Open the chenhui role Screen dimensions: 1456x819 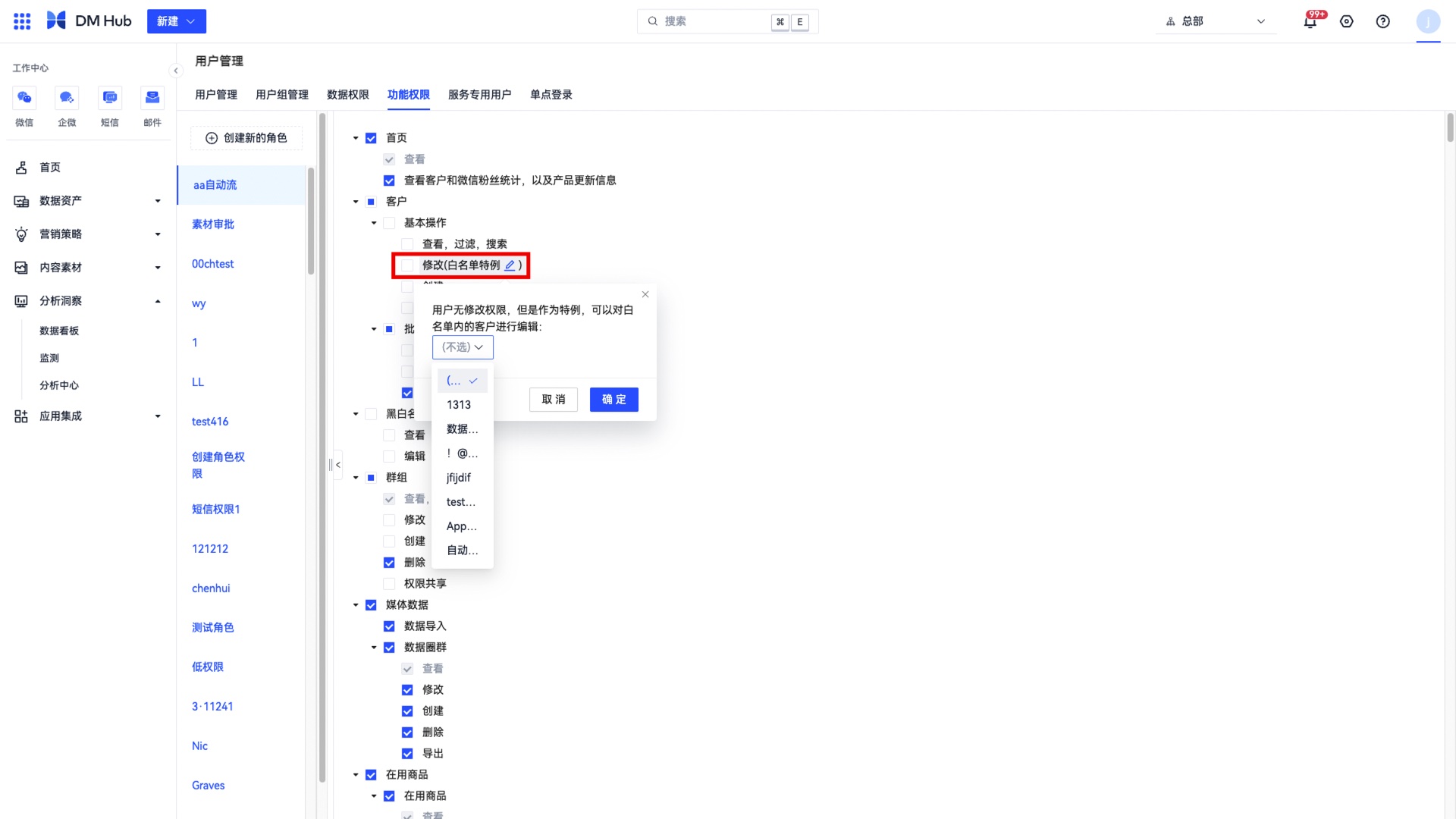[x=211, y=588]
